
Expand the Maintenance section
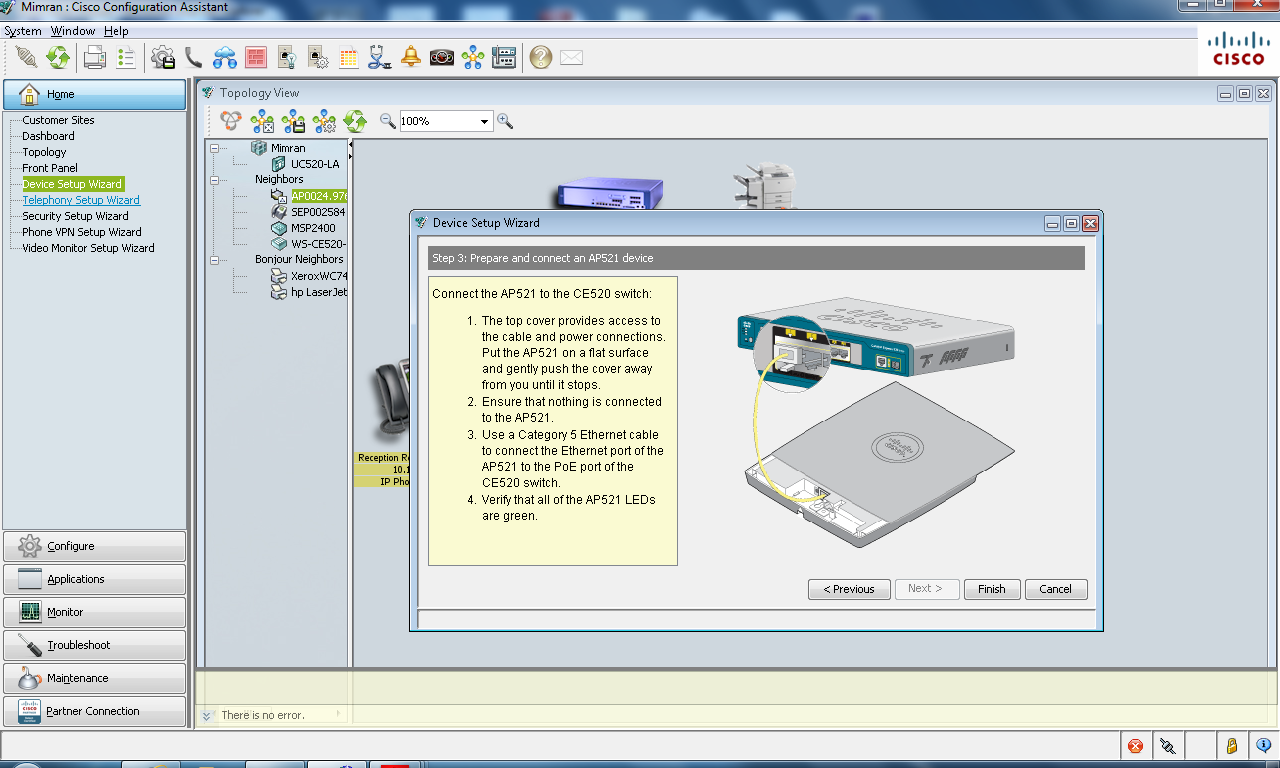tap(94, 678)
